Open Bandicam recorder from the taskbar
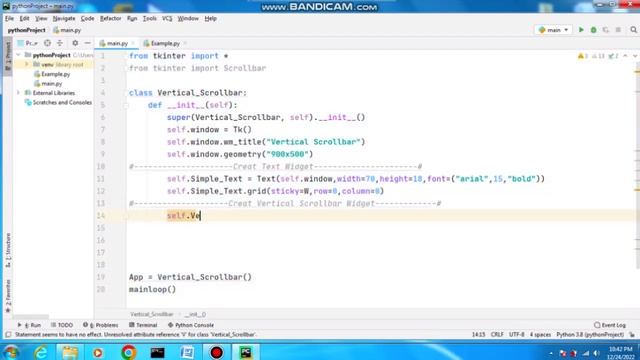 coord(216,352)
